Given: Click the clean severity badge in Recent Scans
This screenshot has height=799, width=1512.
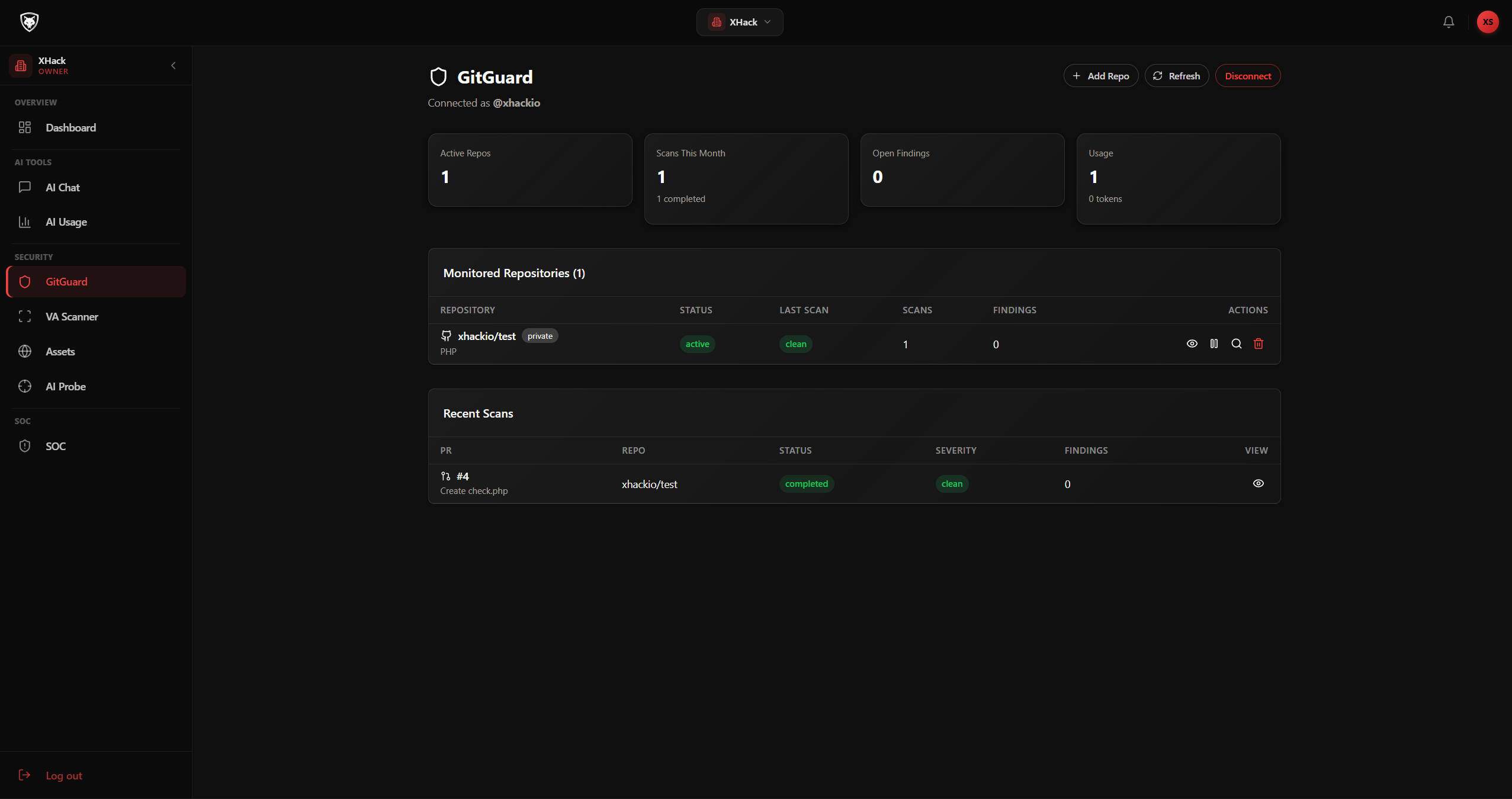Looking at the screenshot, I should pos(952,484).
